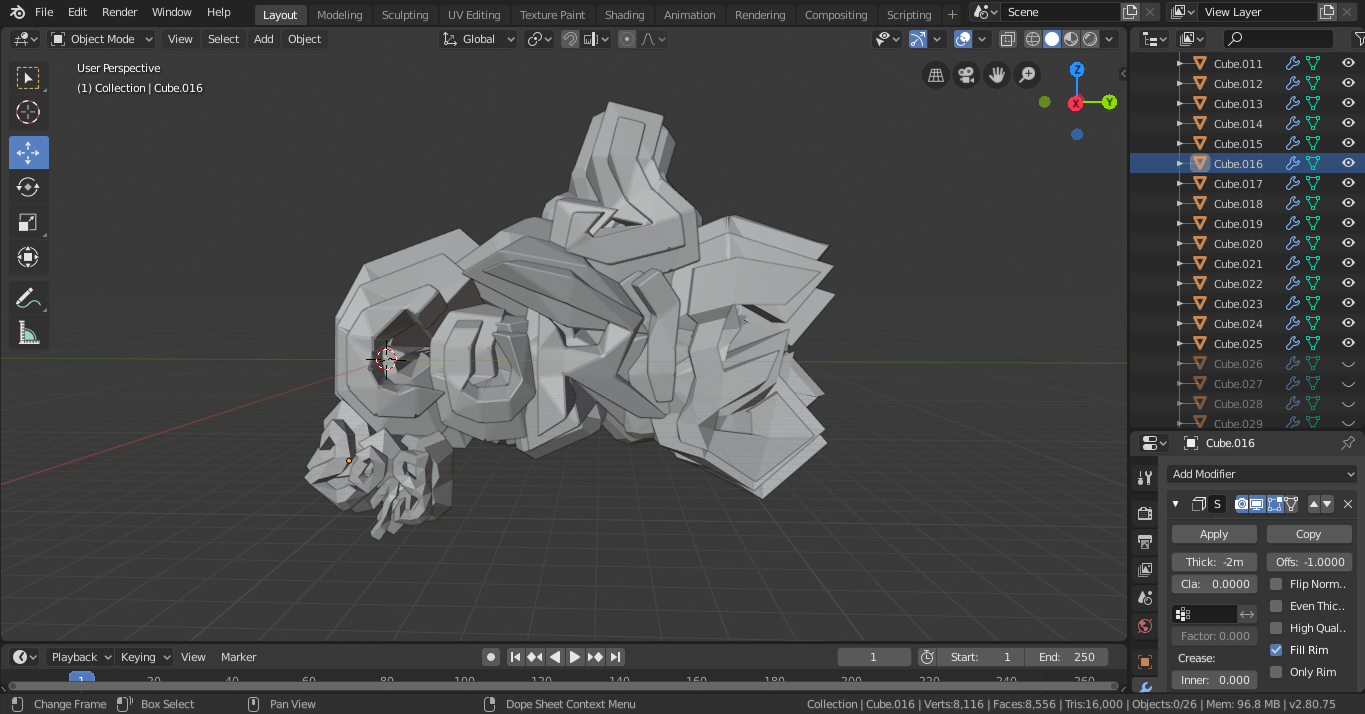Click the Apply modifier button
The image size is (1365, 714).
coord(1214,534)
